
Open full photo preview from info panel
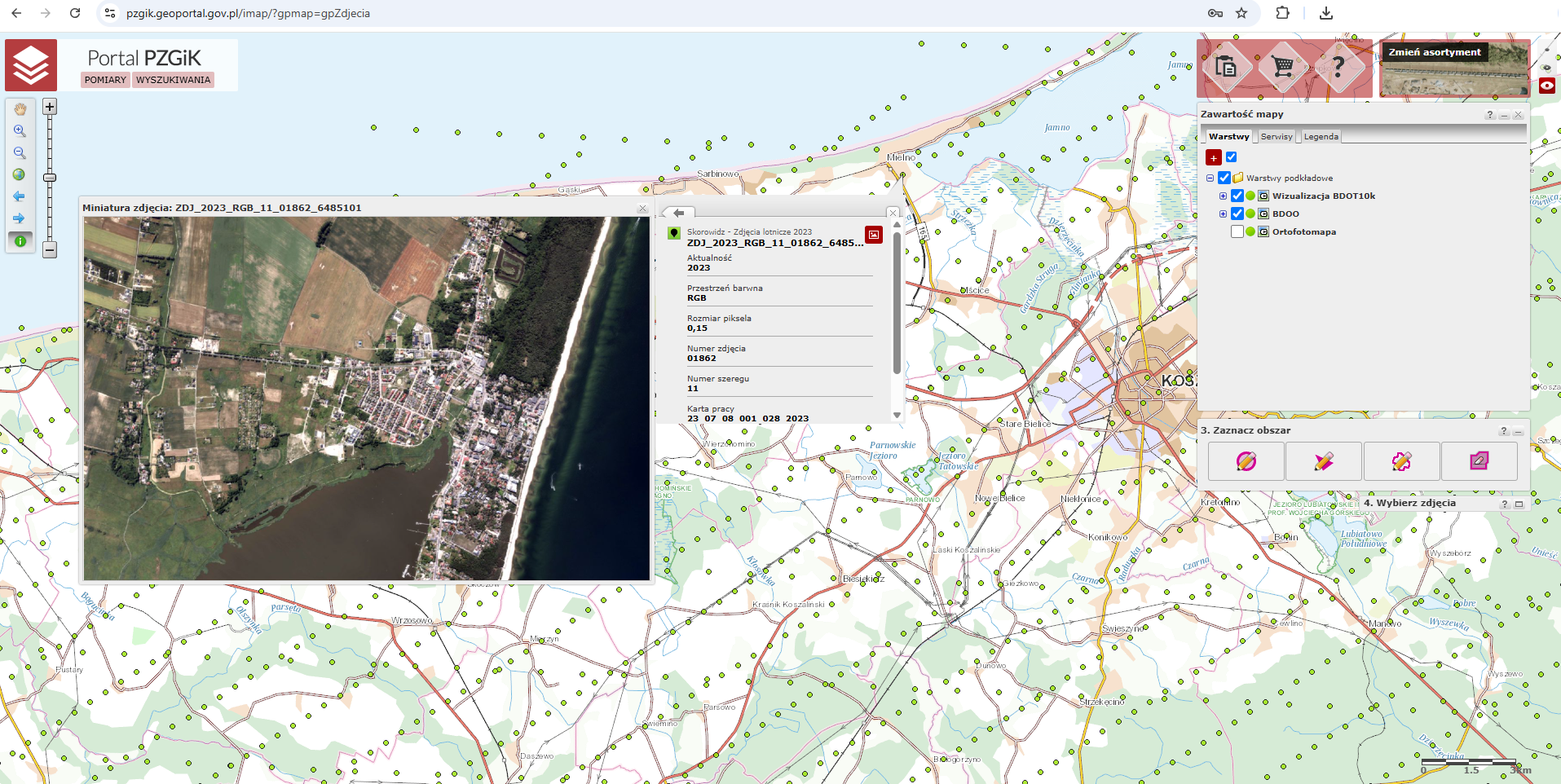[x=873, y=235]
